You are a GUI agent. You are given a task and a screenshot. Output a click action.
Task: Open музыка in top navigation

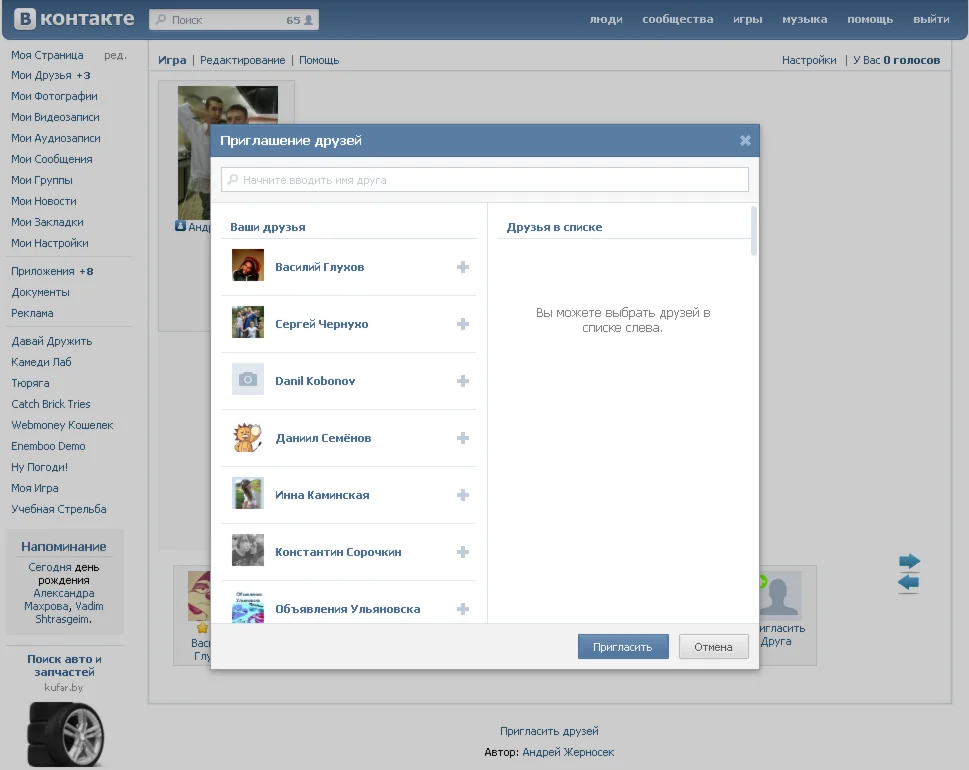point(804,19)
